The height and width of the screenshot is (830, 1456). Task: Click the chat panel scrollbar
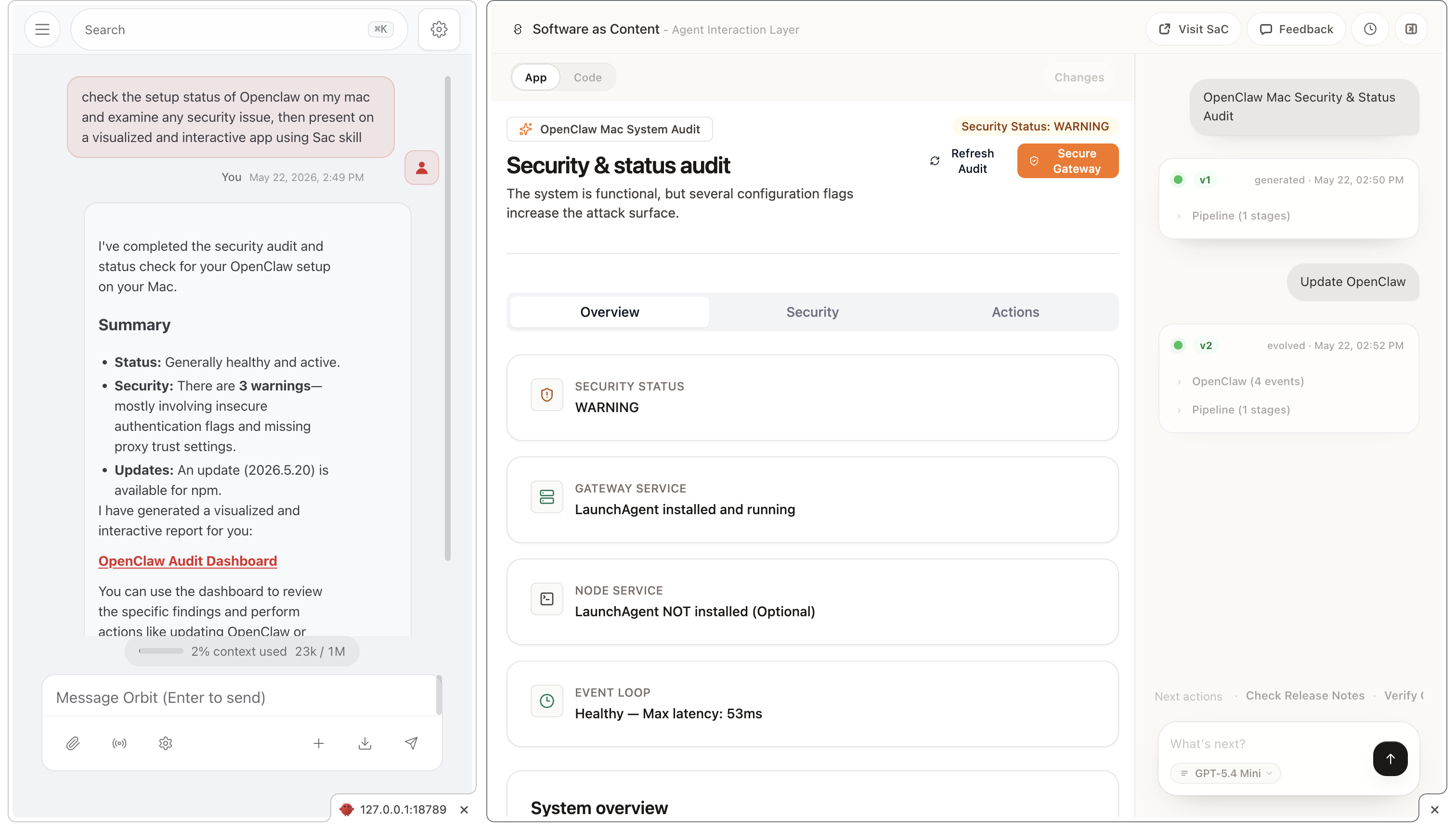click(x=447, y=318)
